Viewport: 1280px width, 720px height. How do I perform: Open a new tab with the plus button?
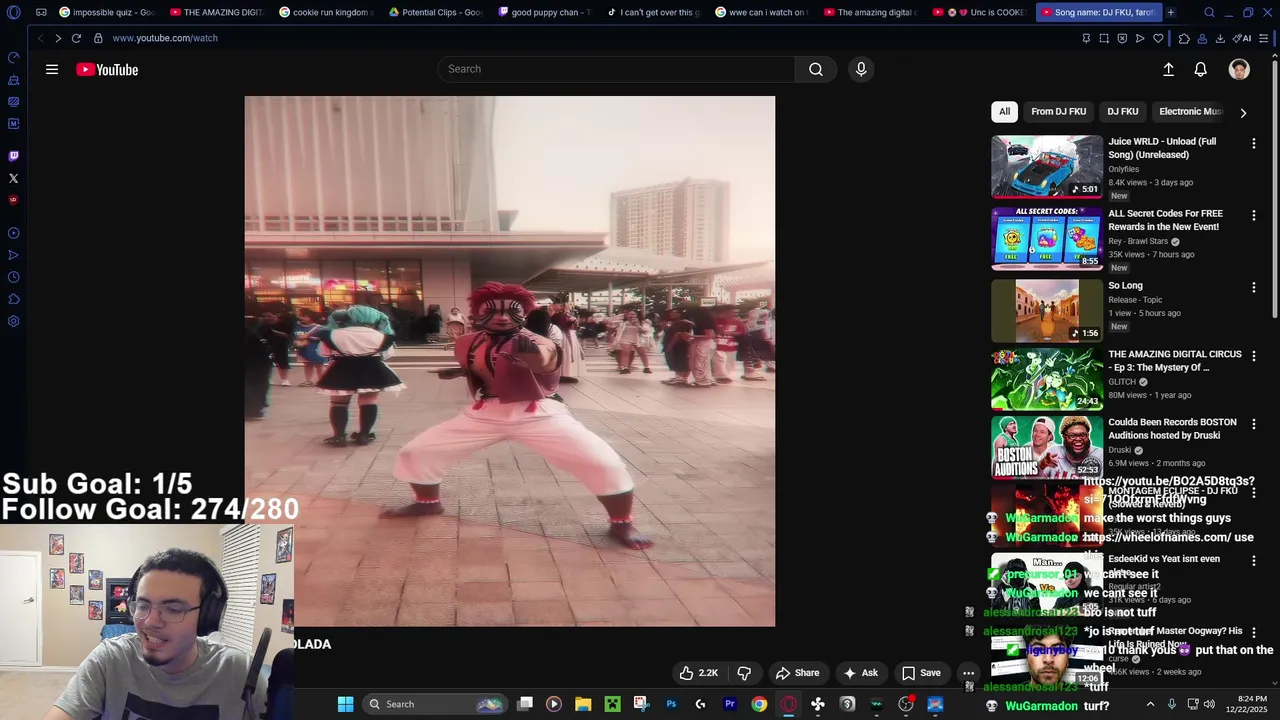[1170, 12]
